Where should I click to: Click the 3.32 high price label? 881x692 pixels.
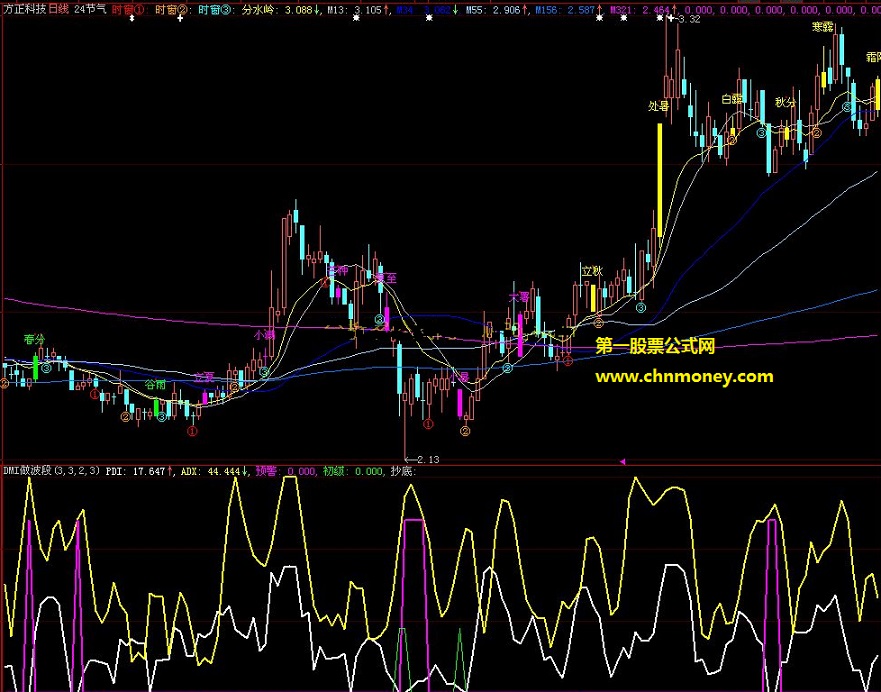[689, 19]
